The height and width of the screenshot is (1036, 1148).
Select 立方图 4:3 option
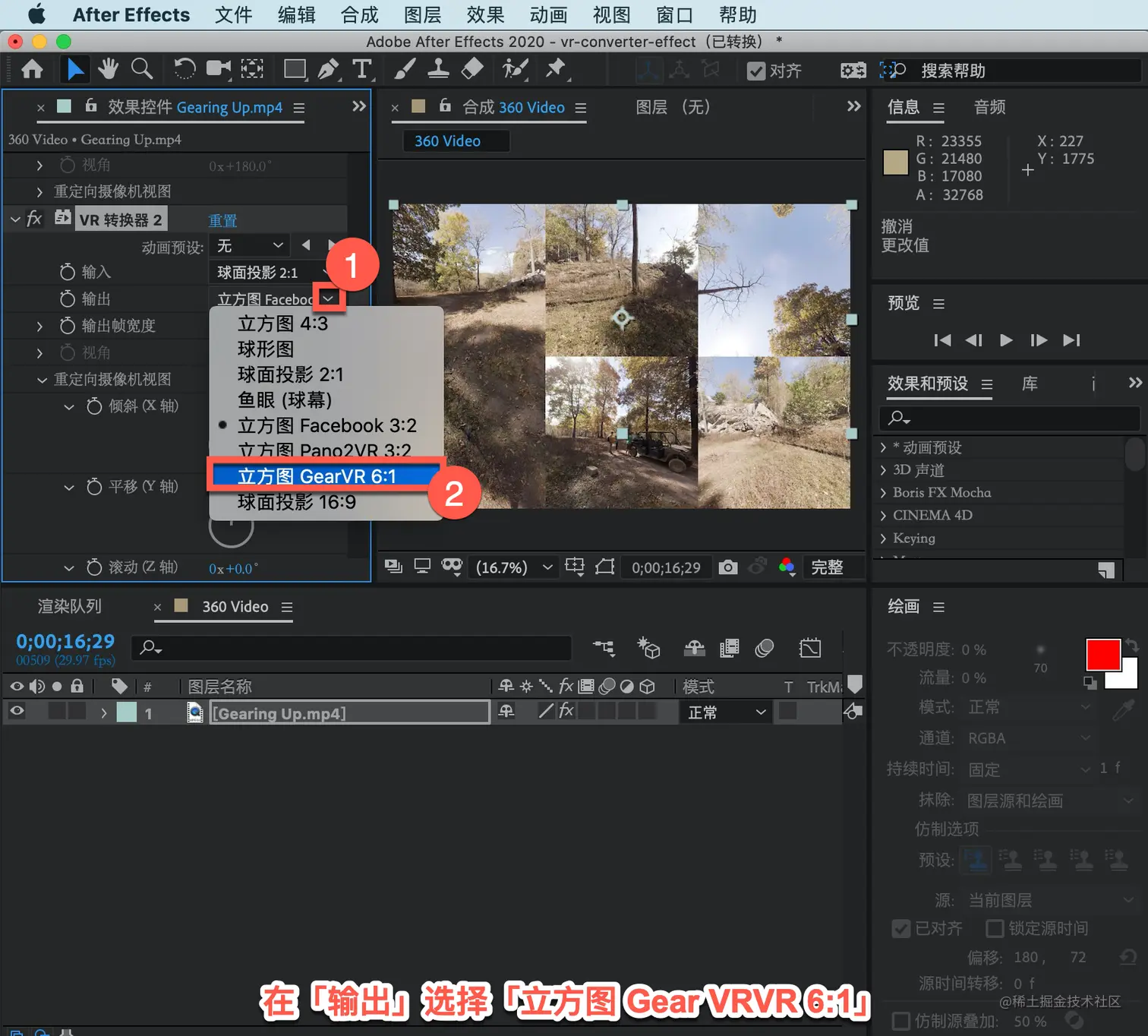tap(326, 324)
